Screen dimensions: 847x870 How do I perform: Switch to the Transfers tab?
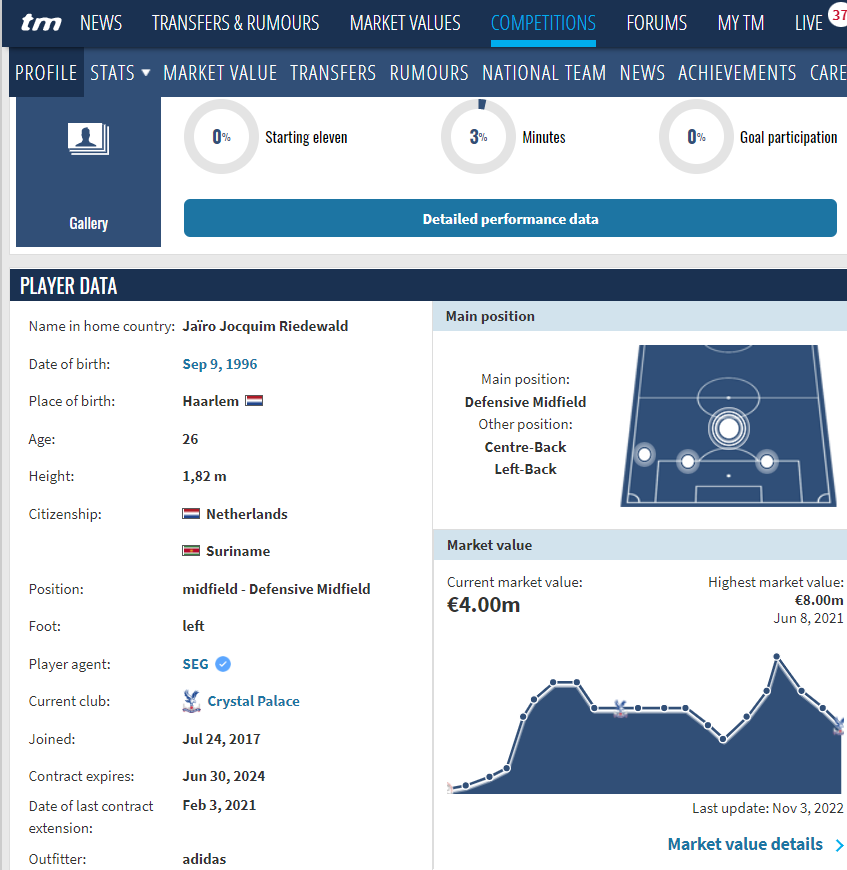333,73
